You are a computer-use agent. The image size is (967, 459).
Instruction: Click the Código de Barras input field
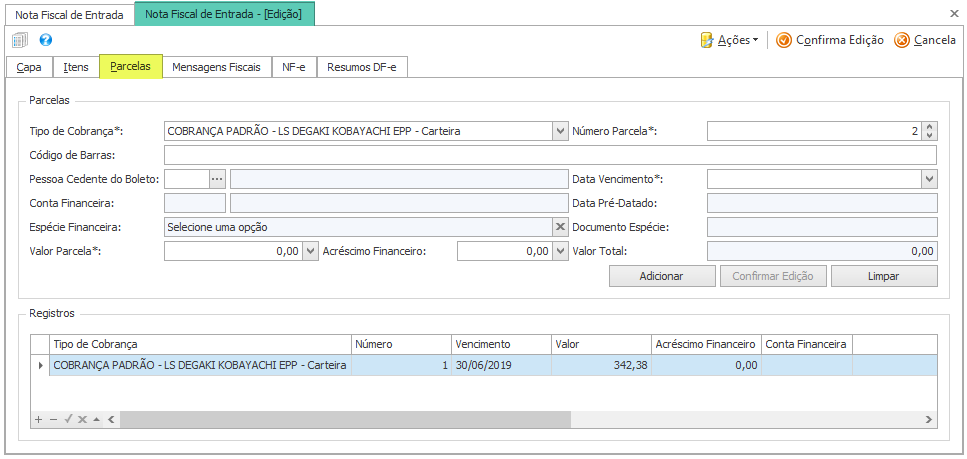pyautogui.click(x=550, y=155)
